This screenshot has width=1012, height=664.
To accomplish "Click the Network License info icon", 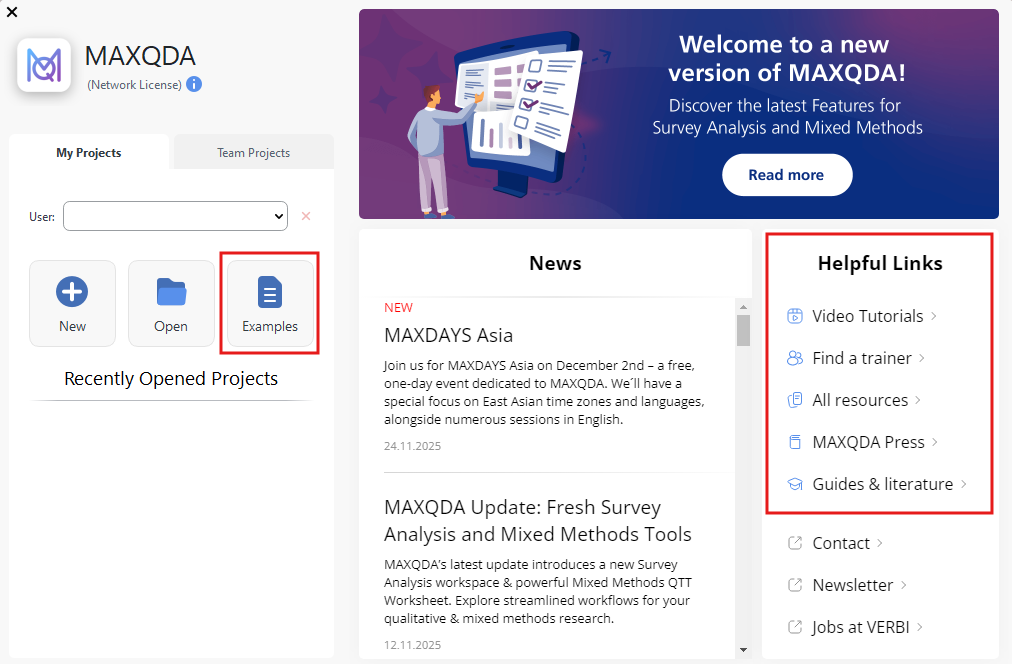I will 194,85.
